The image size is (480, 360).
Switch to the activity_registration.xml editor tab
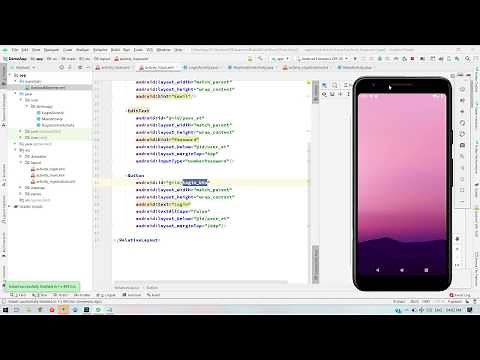tap(307, 68)
